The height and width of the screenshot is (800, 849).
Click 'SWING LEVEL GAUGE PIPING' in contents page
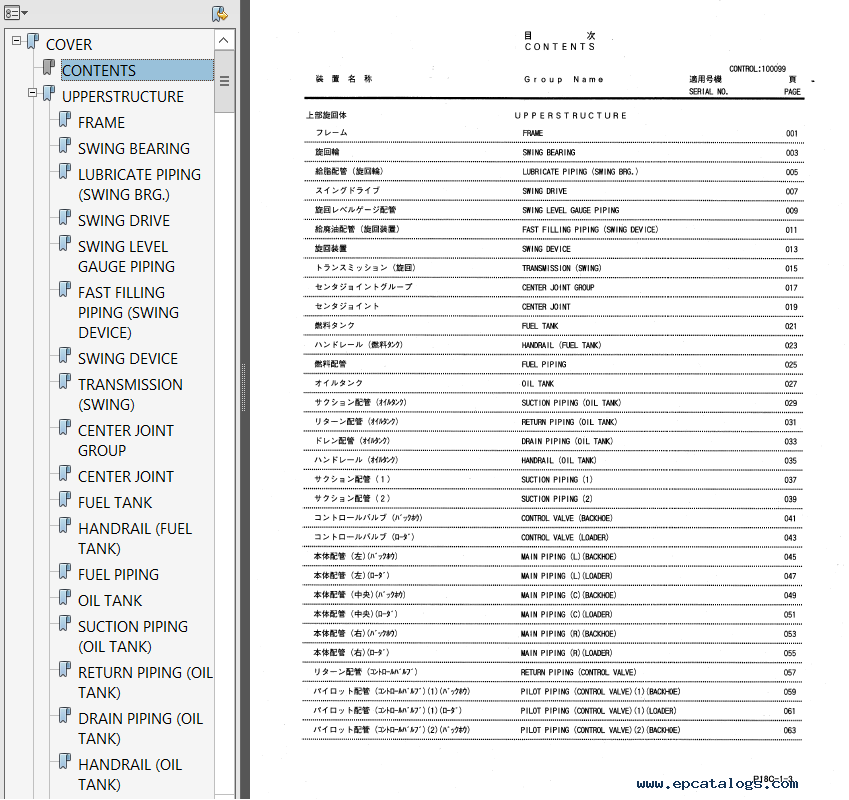570,210
